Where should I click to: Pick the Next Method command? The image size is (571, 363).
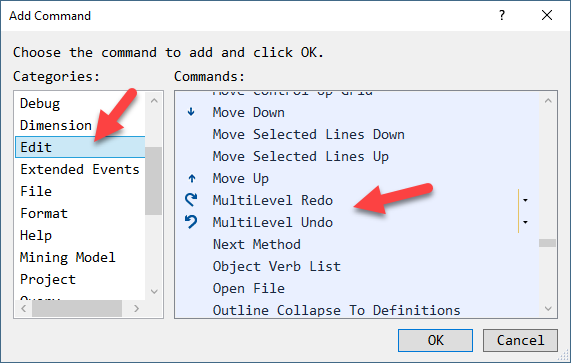257,244
